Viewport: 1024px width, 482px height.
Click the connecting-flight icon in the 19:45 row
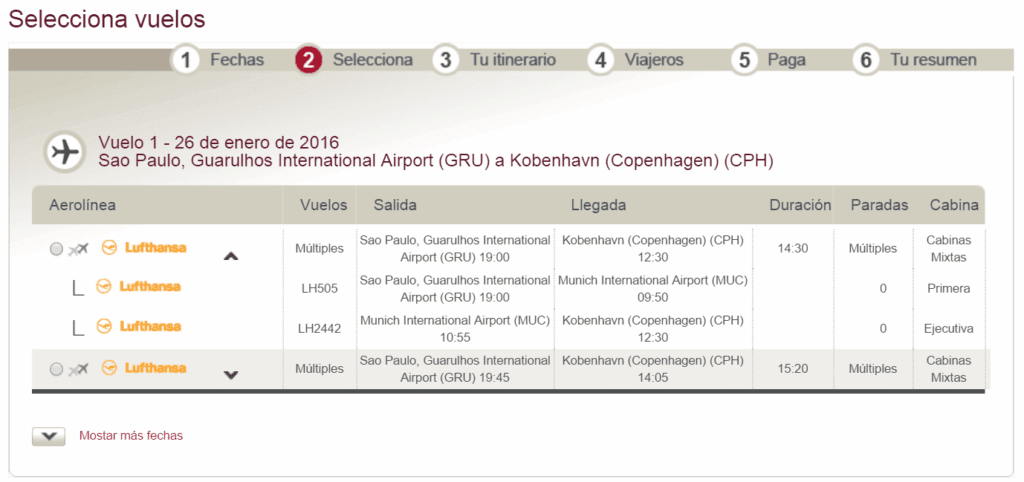(x=78, y=370)
